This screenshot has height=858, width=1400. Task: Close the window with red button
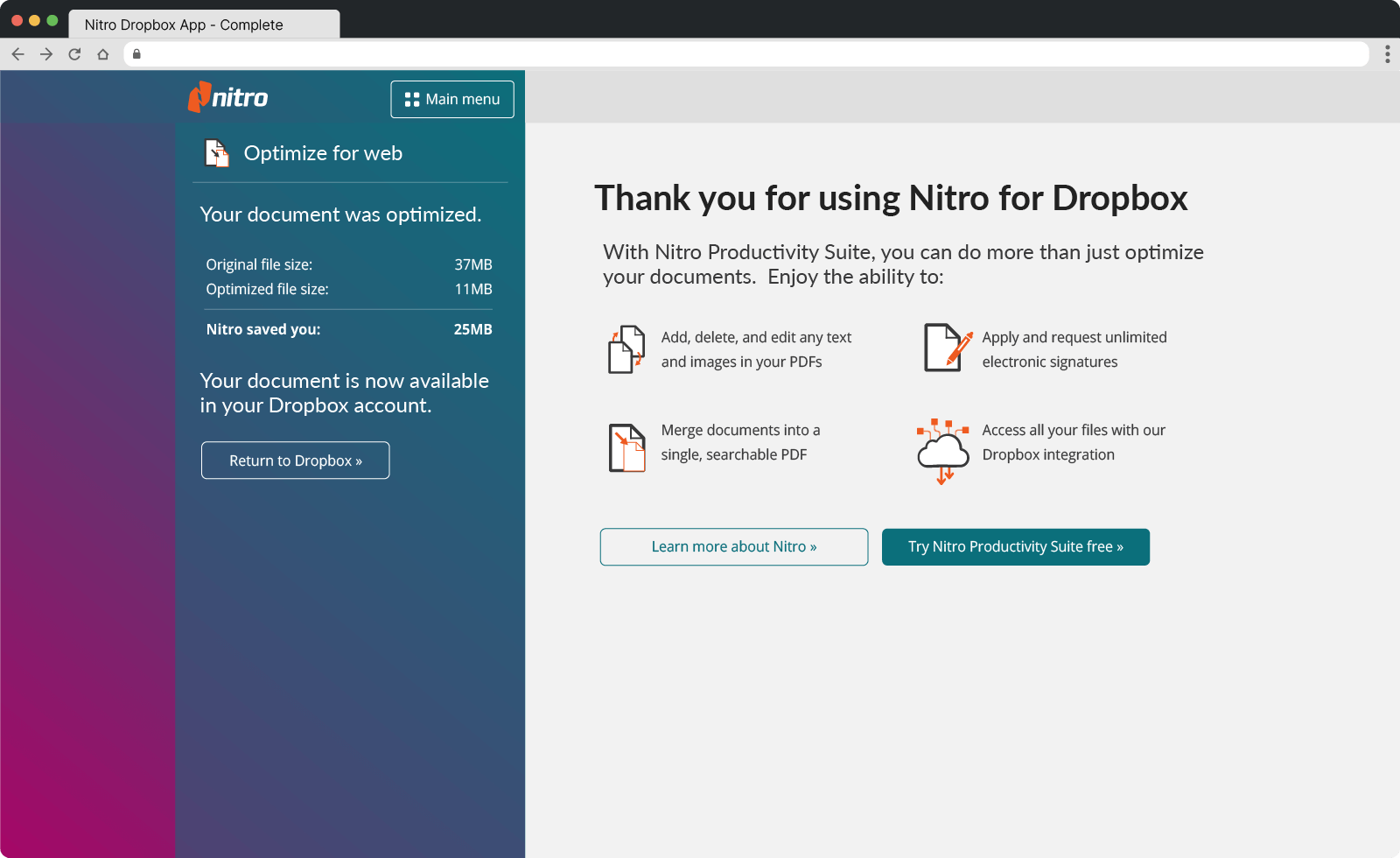coord(17,20)
